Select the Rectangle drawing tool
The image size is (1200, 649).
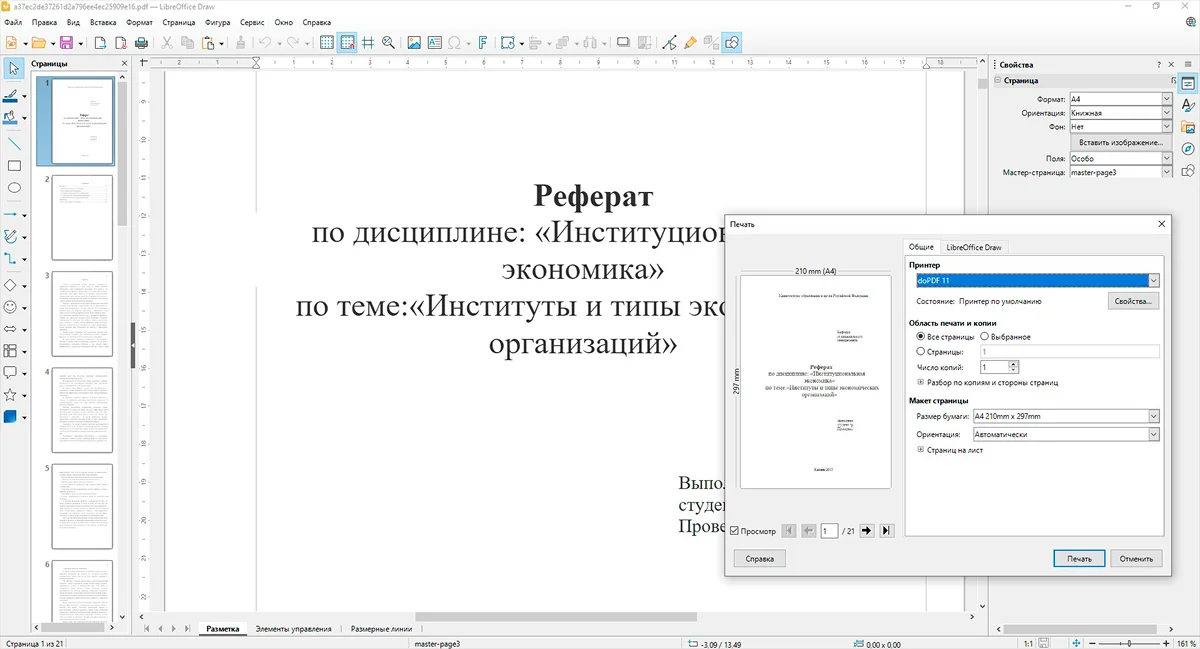tap(14, 166)
